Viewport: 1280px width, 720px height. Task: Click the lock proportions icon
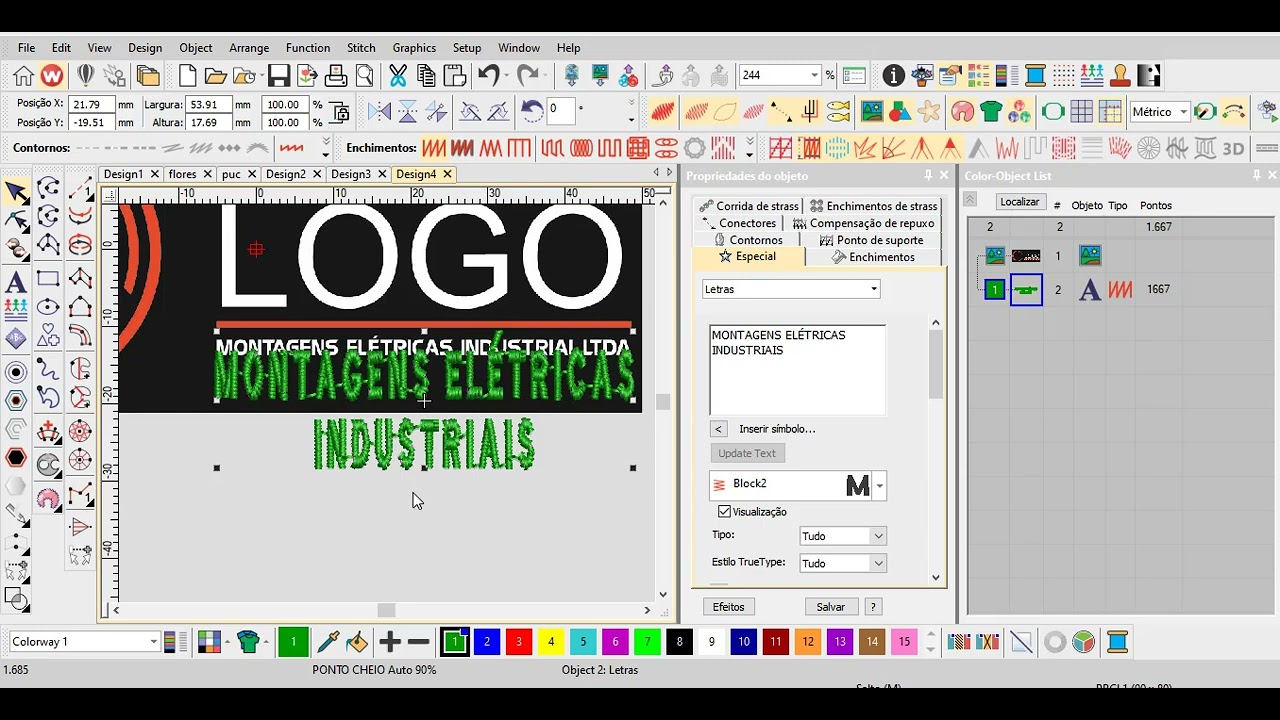(339, 112)
